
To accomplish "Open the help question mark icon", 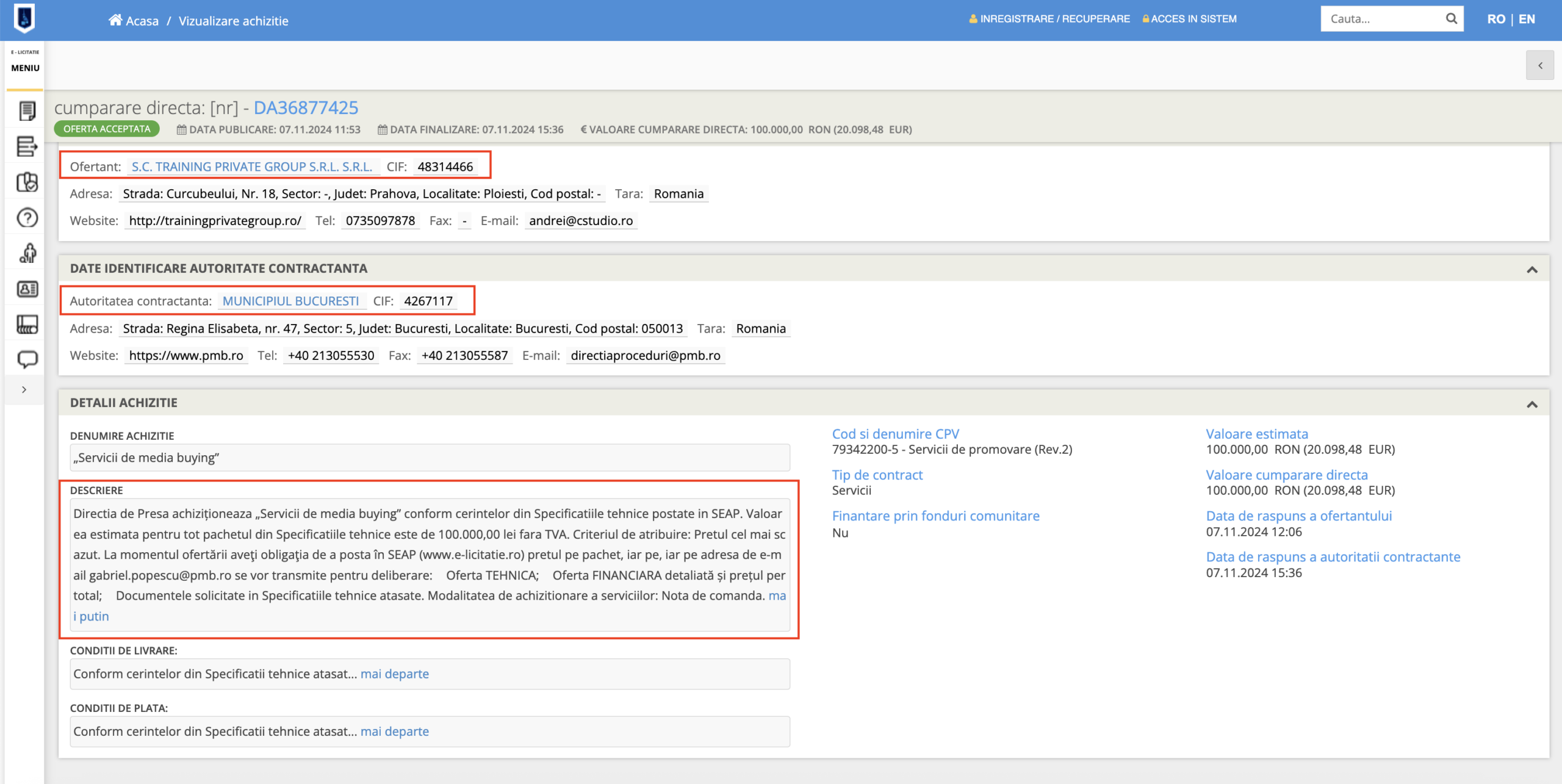I will pyautogui.click(x=27, y=218).
